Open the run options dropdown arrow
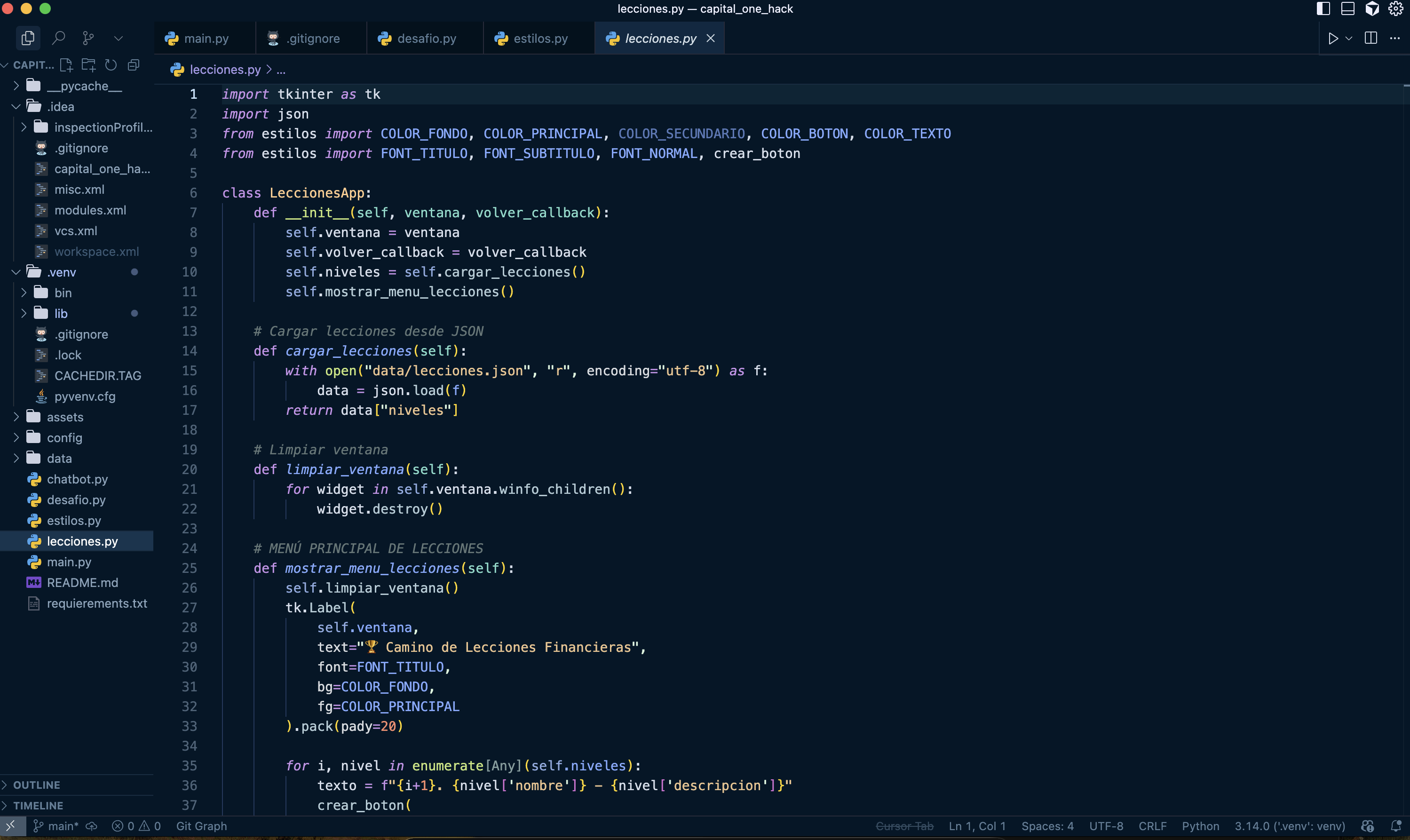The height and width of the screenshot is (840, 1410). (1349, 38)
